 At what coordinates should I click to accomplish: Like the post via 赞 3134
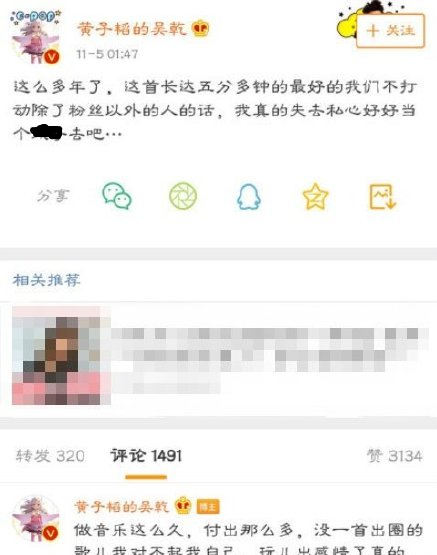tap(394, 456)
